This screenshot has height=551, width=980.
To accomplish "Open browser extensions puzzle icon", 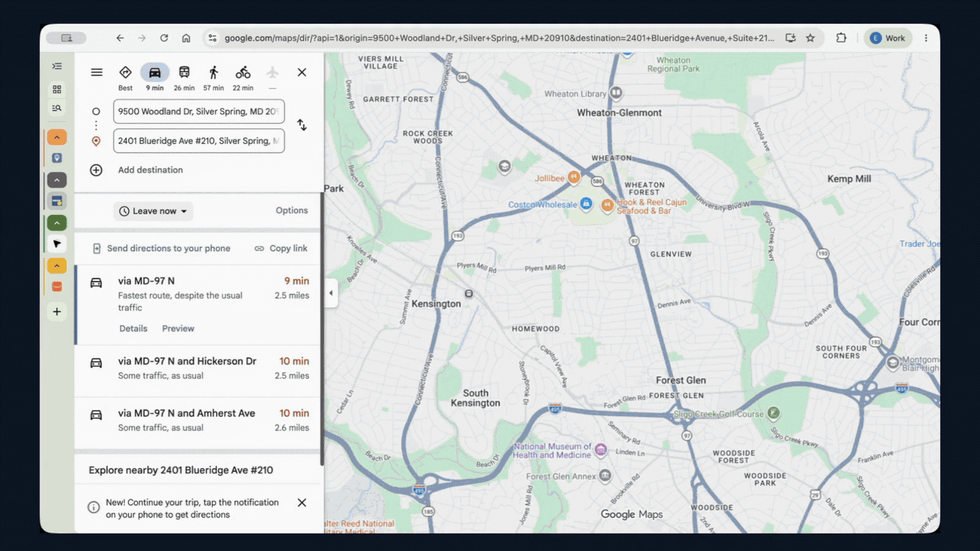I will click(841, 38).
